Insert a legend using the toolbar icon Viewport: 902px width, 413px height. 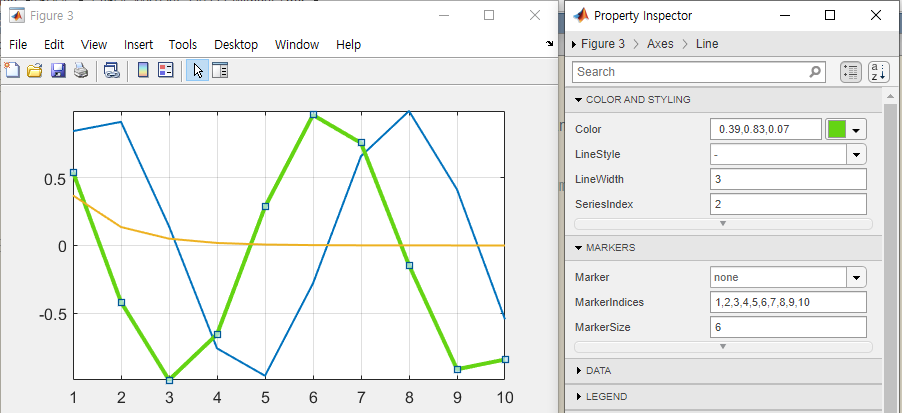click(x=166, y=71)
